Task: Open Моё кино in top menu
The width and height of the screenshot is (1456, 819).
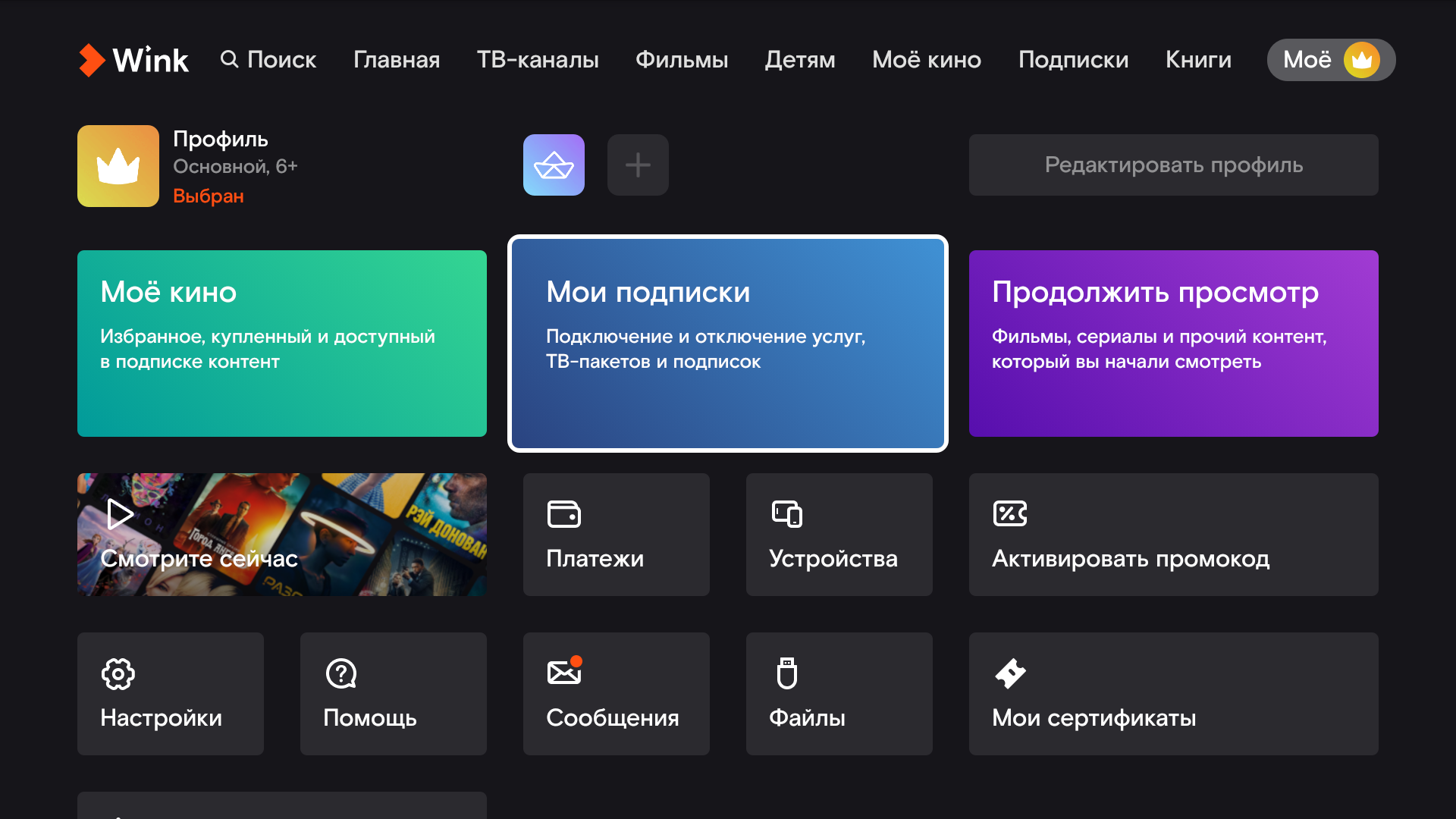Action: coord(927,60)
